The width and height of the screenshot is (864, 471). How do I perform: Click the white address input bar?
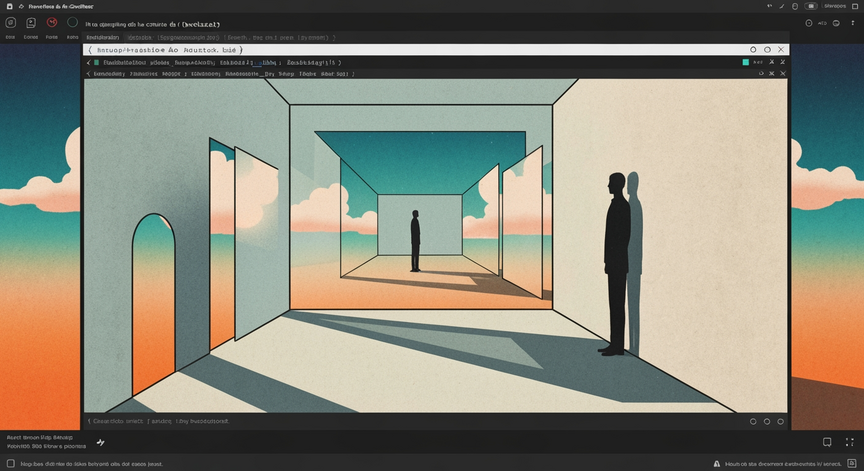(436, 50)
